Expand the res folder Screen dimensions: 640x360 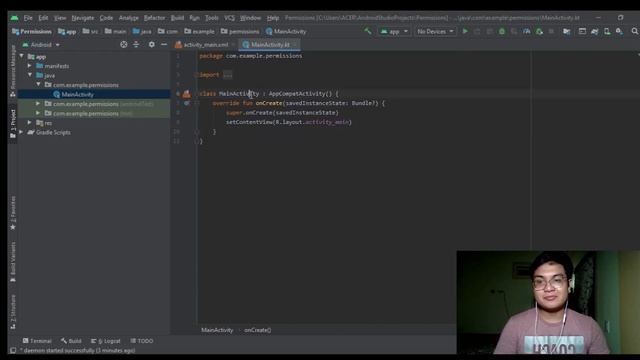(x=29, y=122)
